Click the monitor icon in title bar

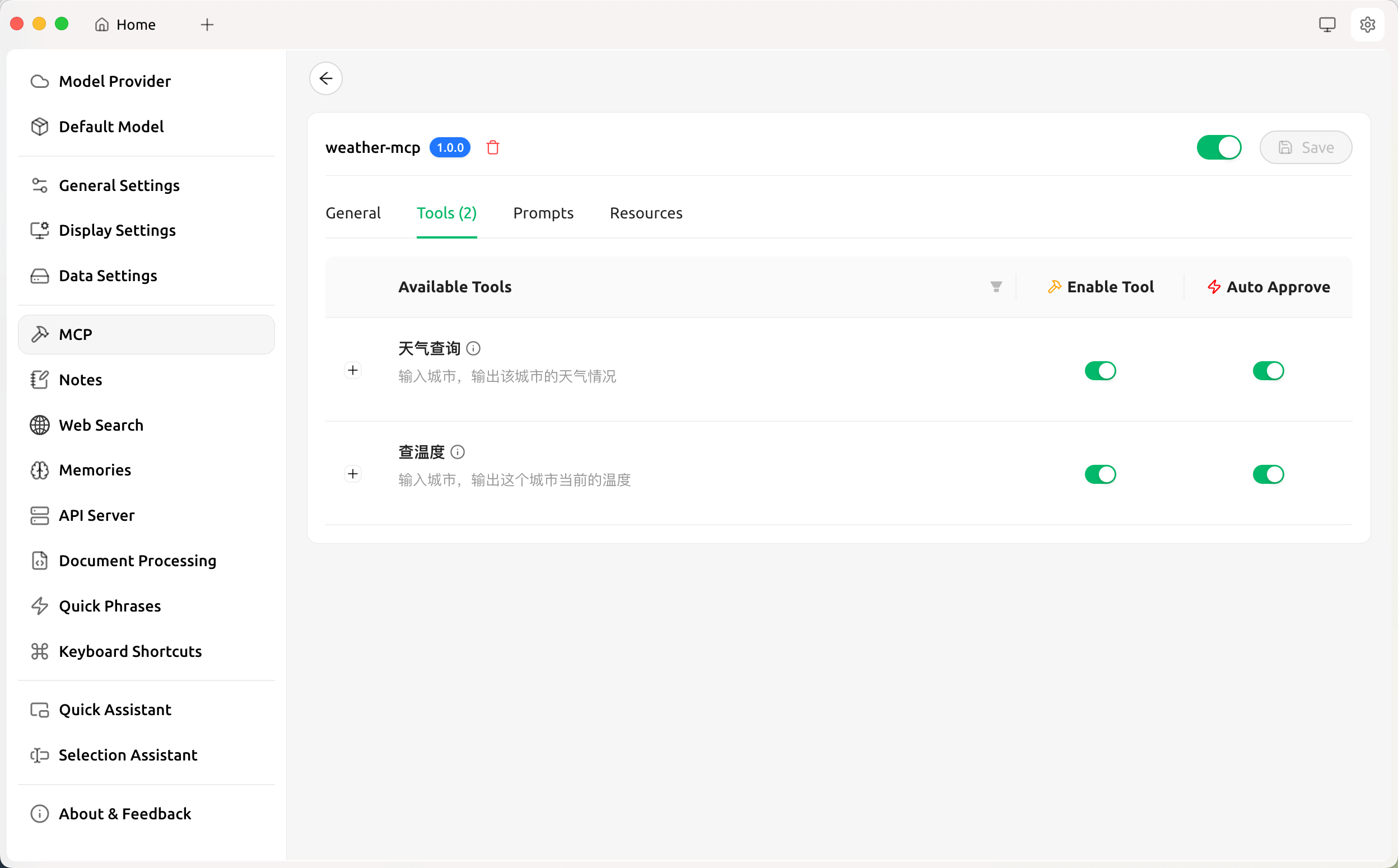tap(1327, 25)
